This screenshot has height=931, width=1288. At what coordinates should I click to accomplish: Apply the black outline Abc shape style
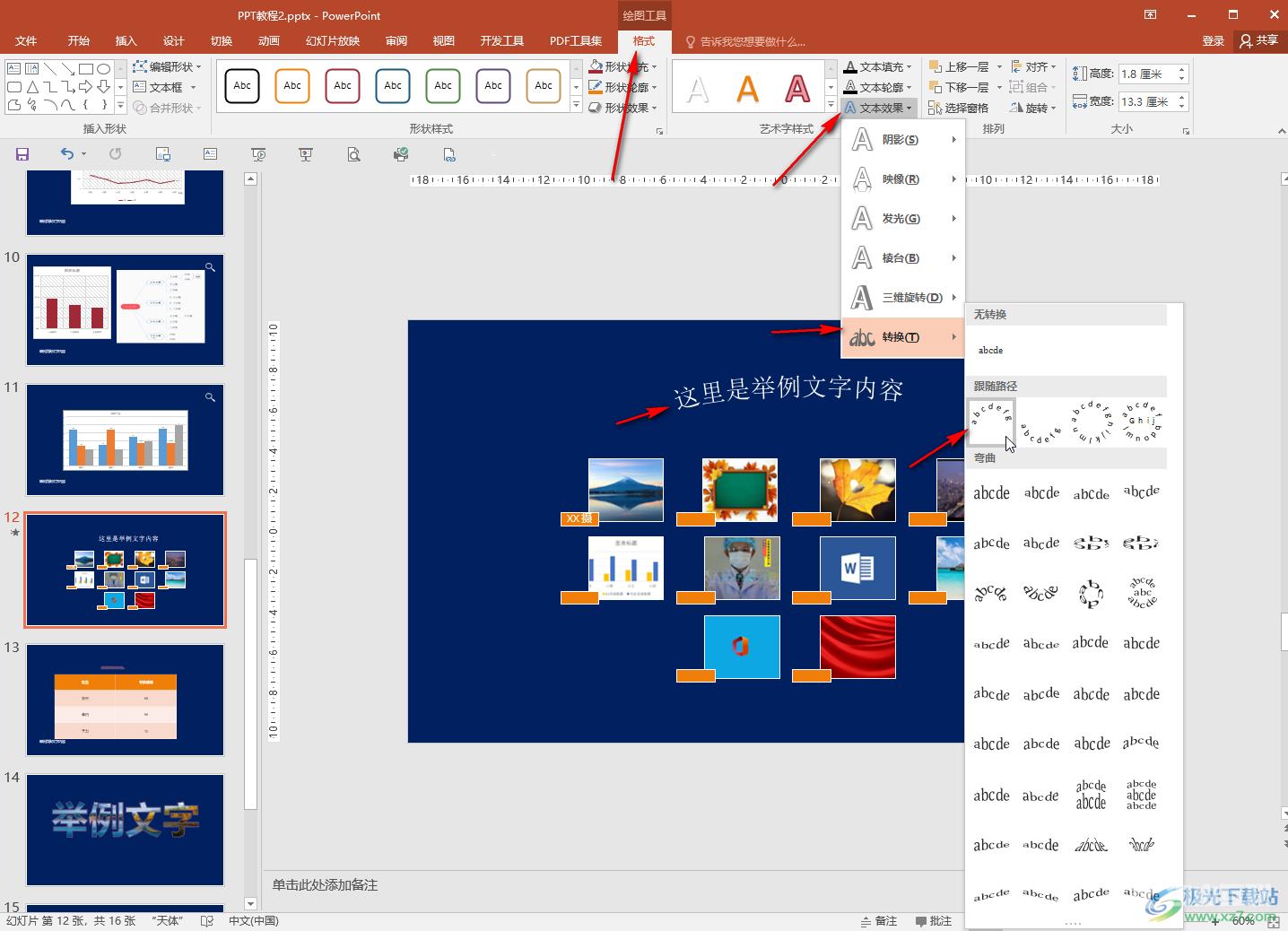pyautogui.click(x=242, y=86)
